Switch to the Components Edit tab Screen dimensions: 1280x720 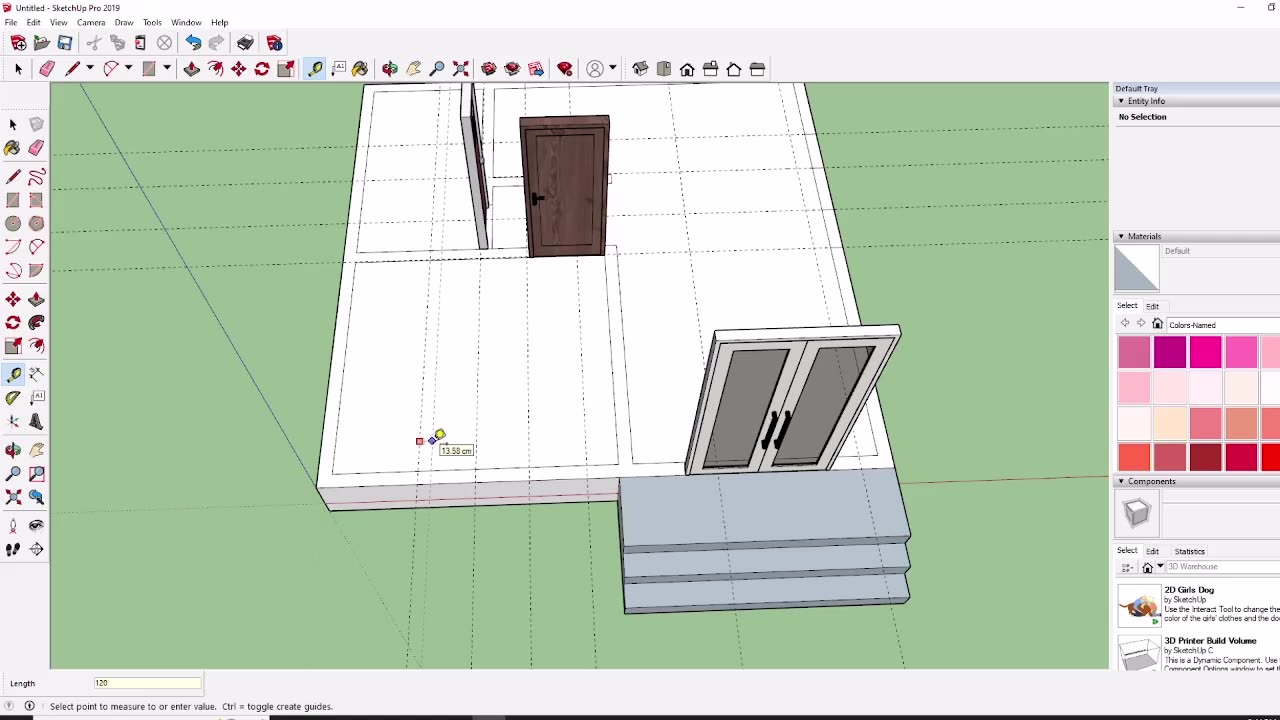1152,551
